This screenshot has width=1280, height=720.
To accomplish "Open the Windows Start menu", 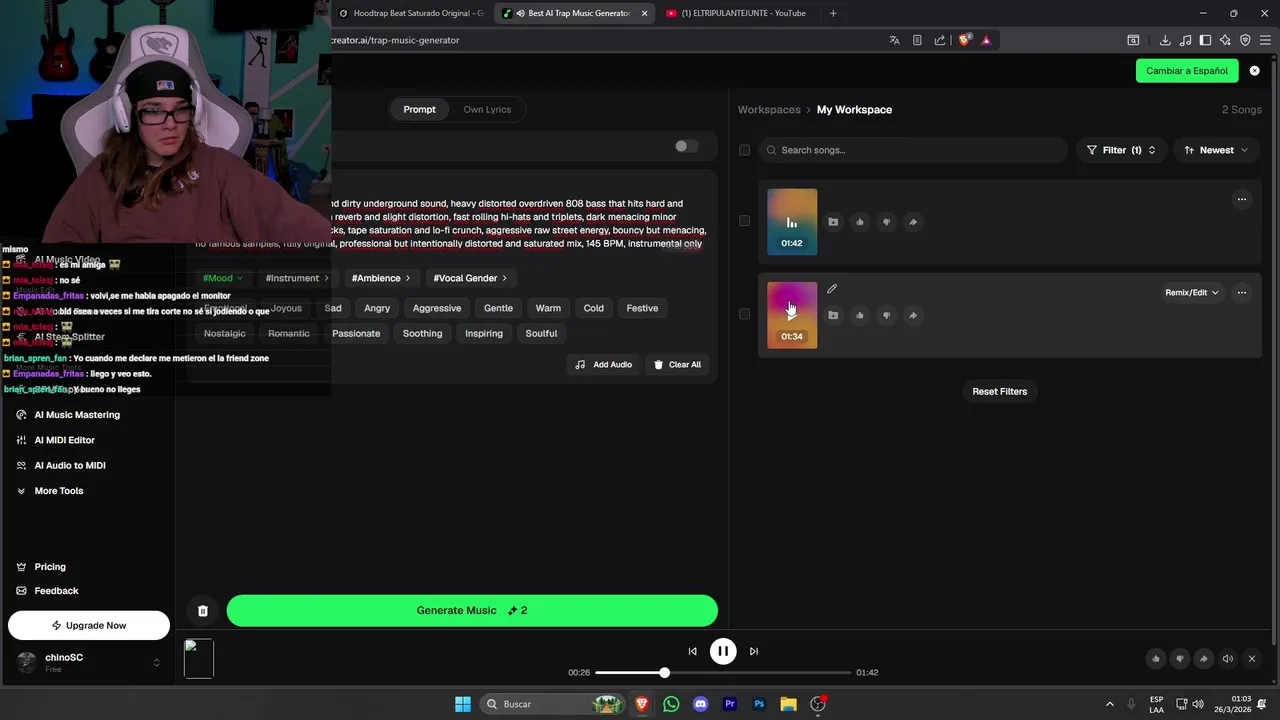I will click(463, 704).
